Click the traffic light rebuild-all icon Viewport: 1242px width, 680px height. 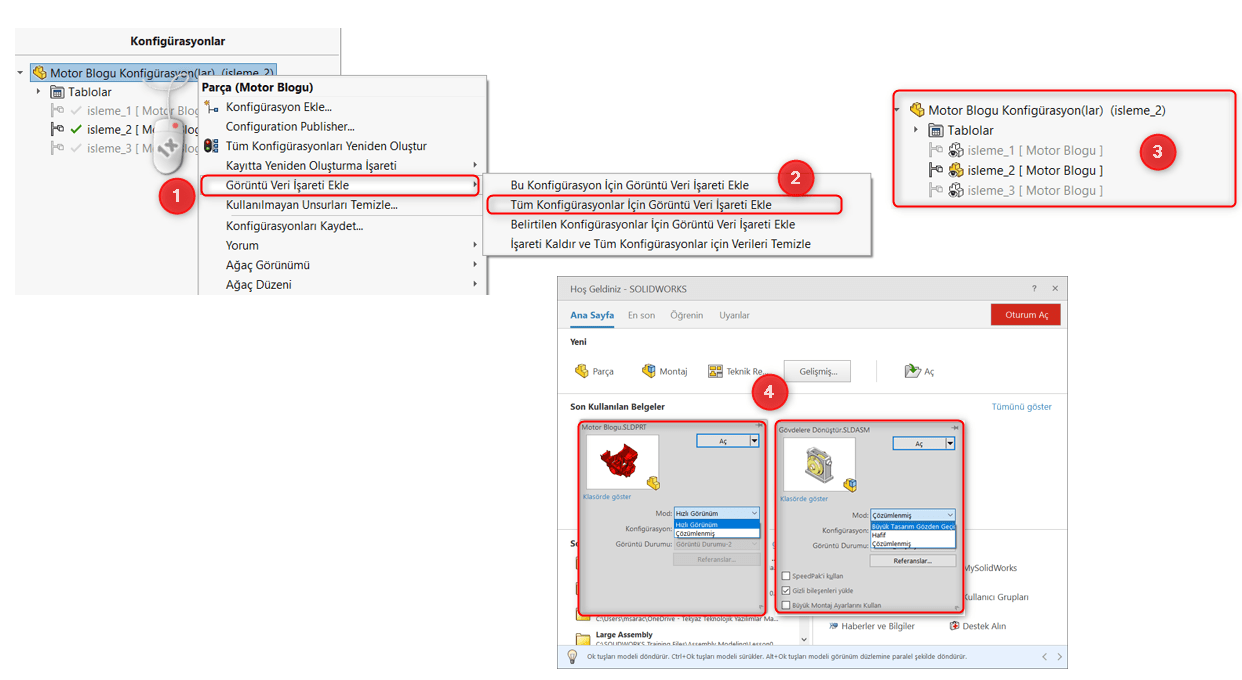[x=211, y=146]
